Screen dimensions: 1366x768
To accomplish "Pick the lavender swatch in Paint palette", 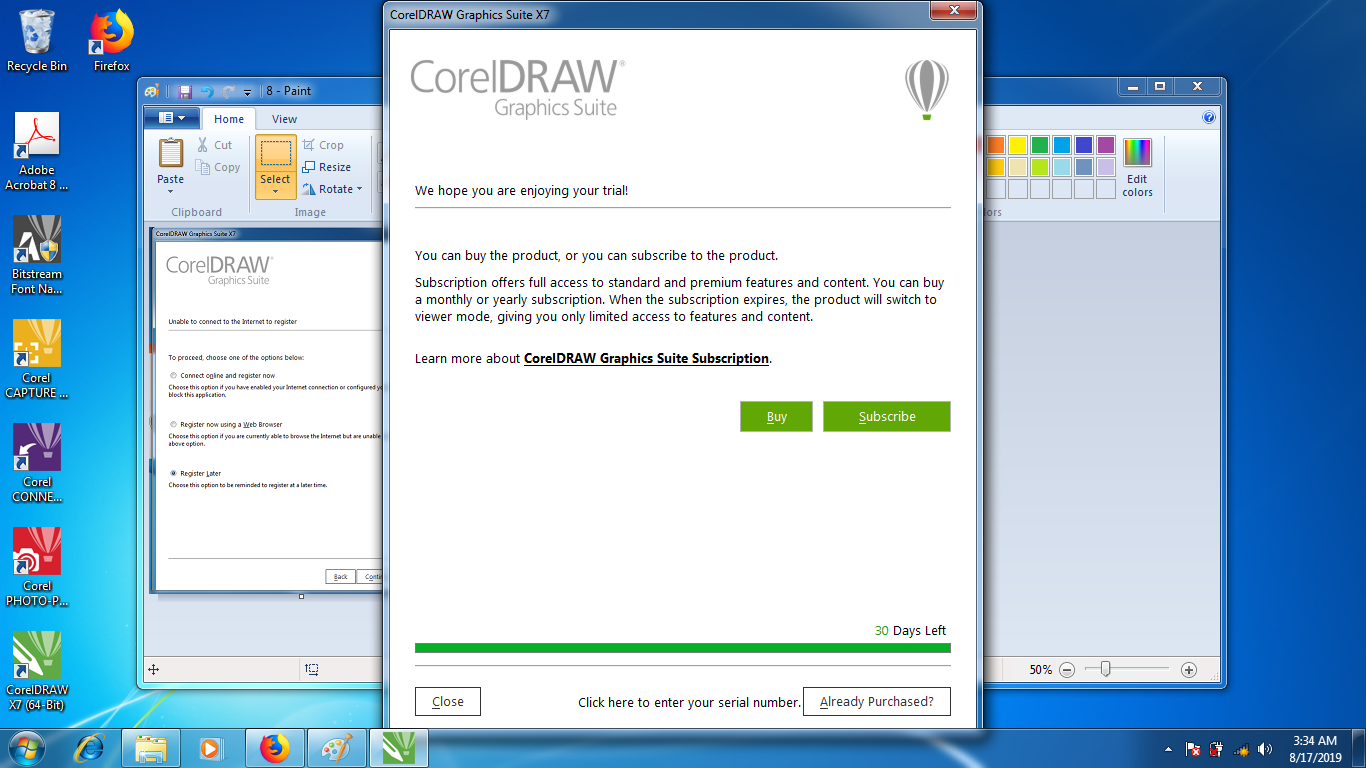I will (1106, 167).
